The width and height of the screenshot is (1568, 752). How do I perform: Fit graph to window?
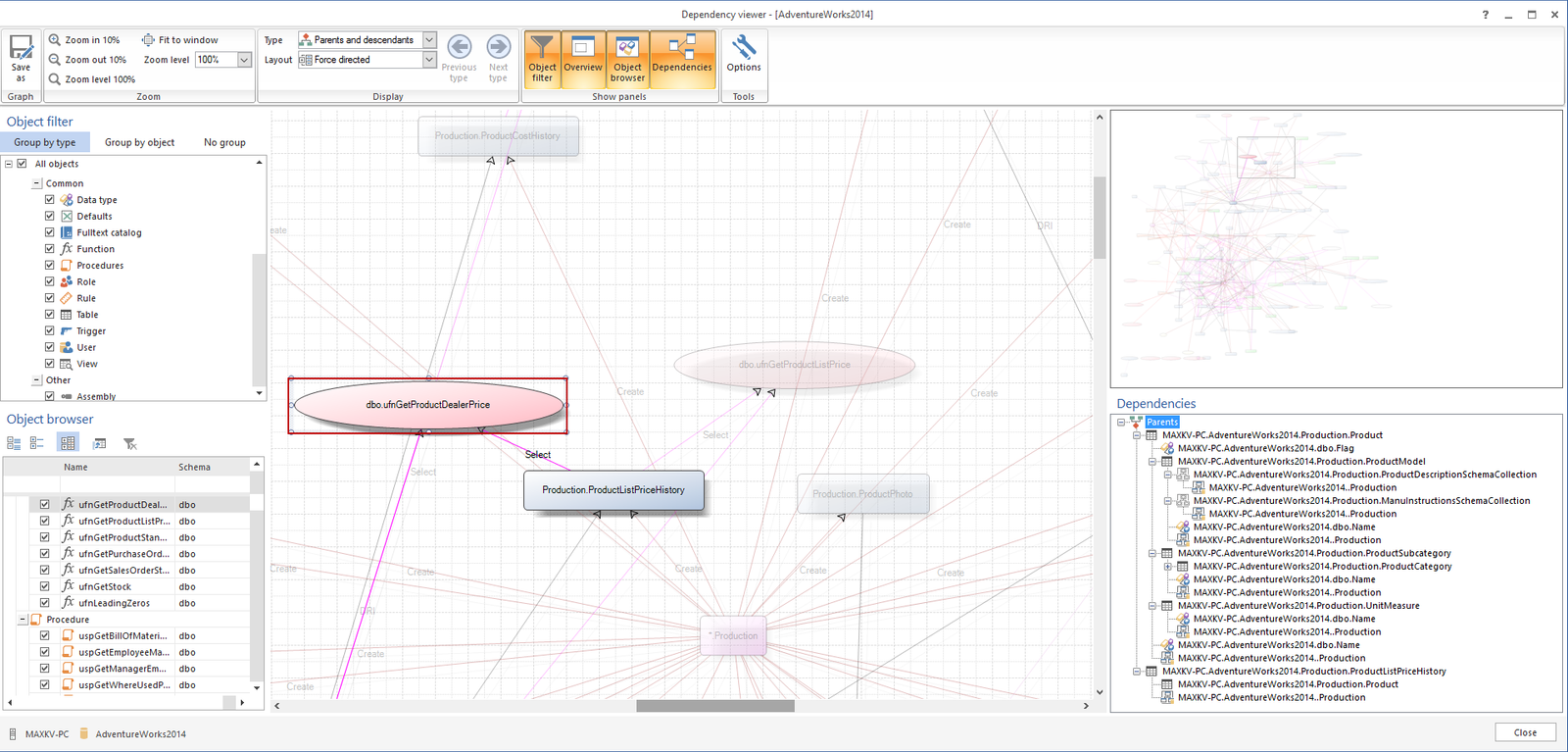[180, 40]
